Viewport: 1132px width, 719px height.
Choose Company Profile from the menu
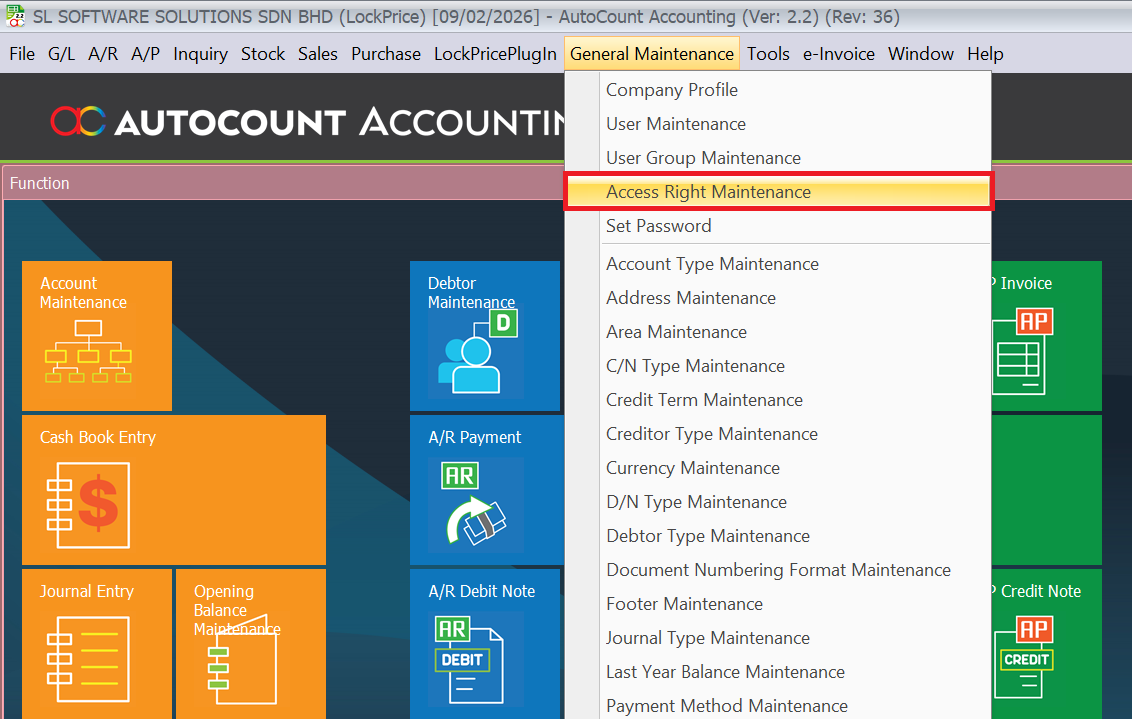coord(671,90)
